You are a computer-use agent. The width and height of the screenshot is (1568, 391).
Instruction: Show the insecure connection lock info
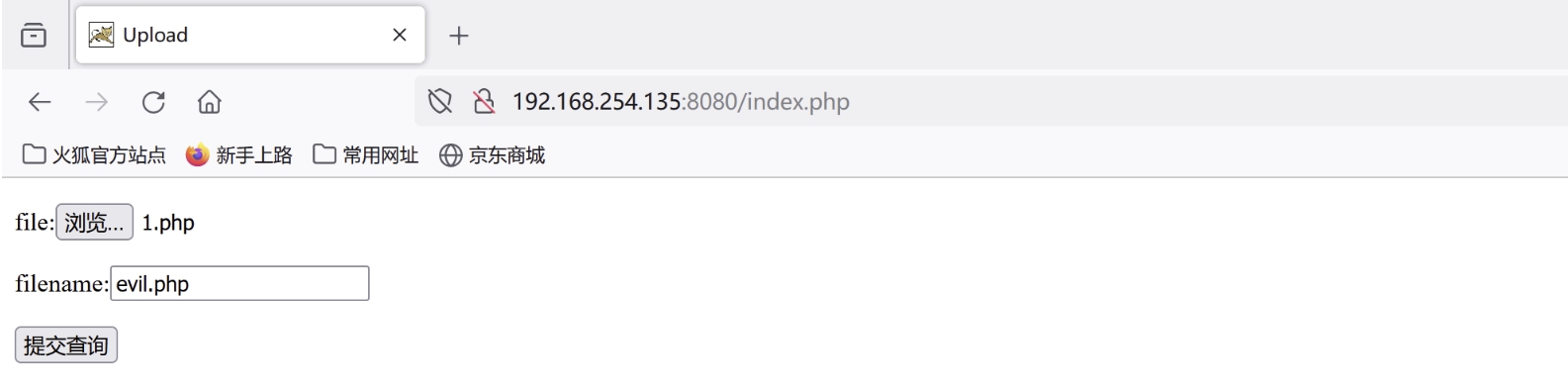point(483,101)
